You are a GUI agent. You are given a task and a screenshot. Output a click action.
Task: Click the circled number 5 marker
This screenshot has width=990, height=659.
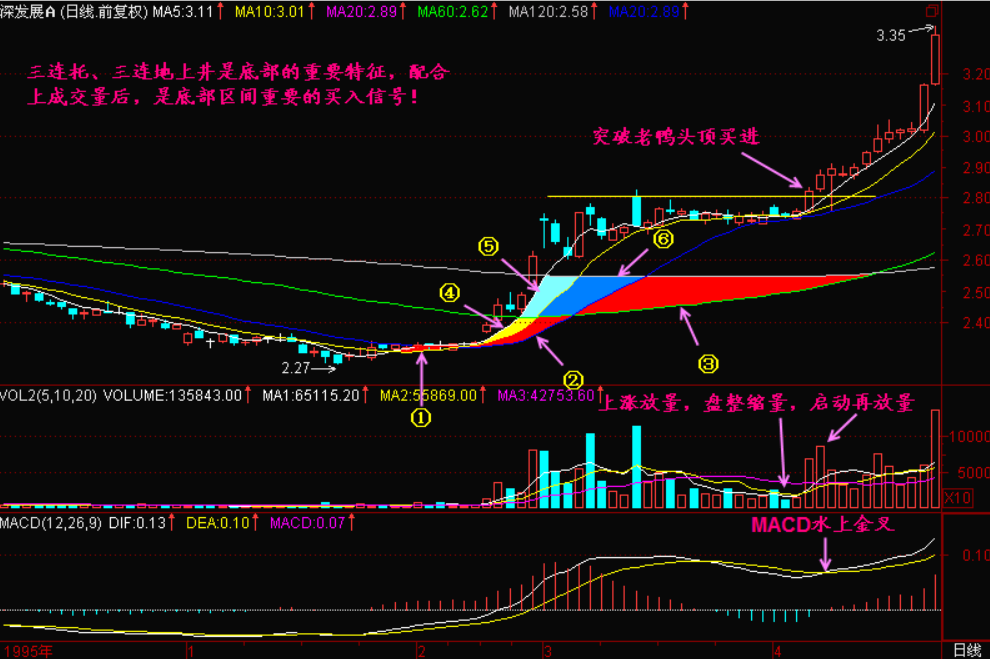487,245
